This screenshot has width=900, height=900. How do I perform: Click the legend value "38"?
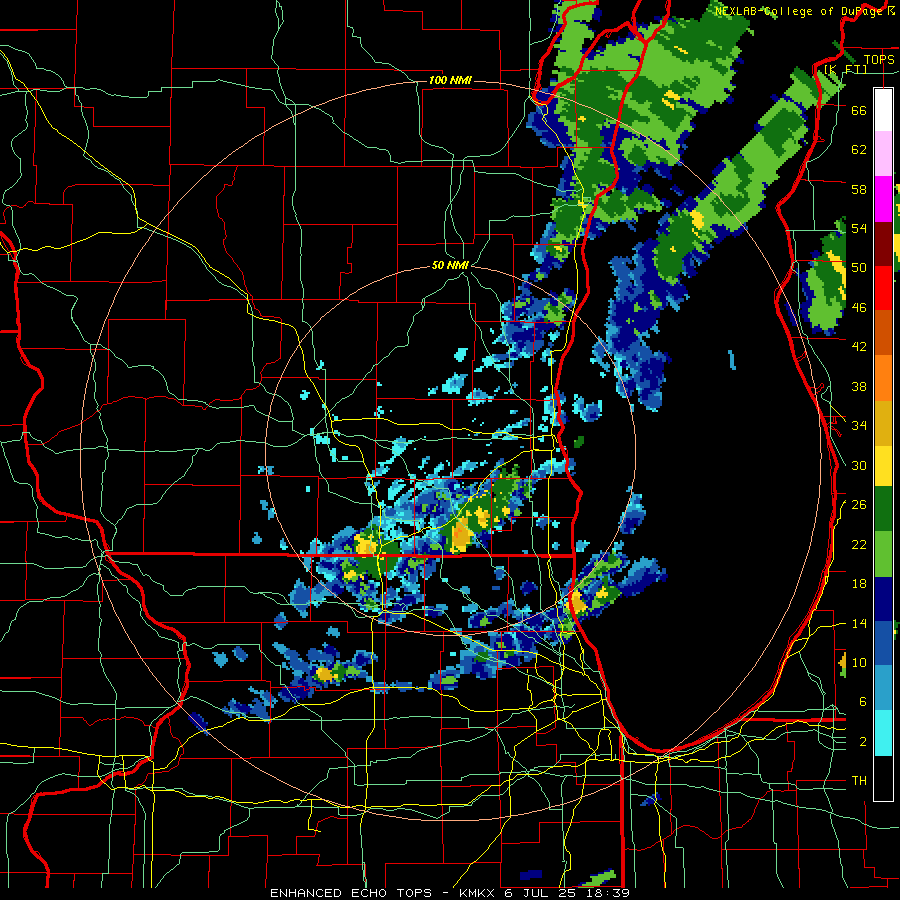[859, 387]
